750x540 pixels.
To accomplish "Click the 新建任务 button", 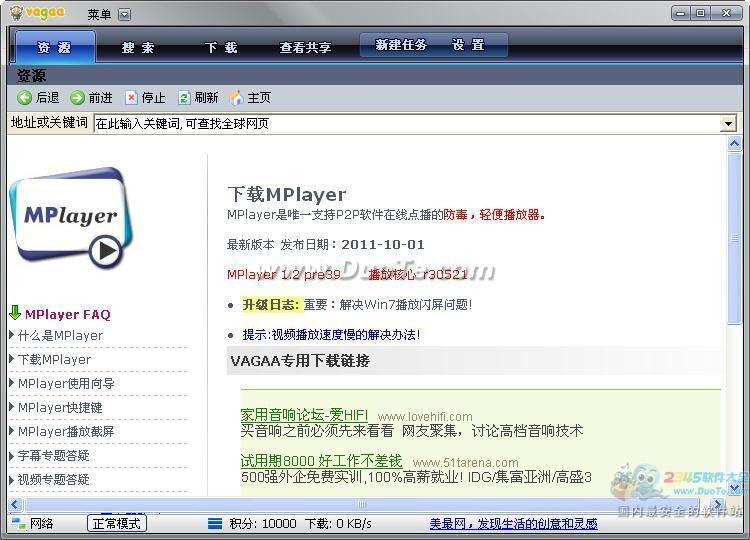I will click(x=400, y=45).
